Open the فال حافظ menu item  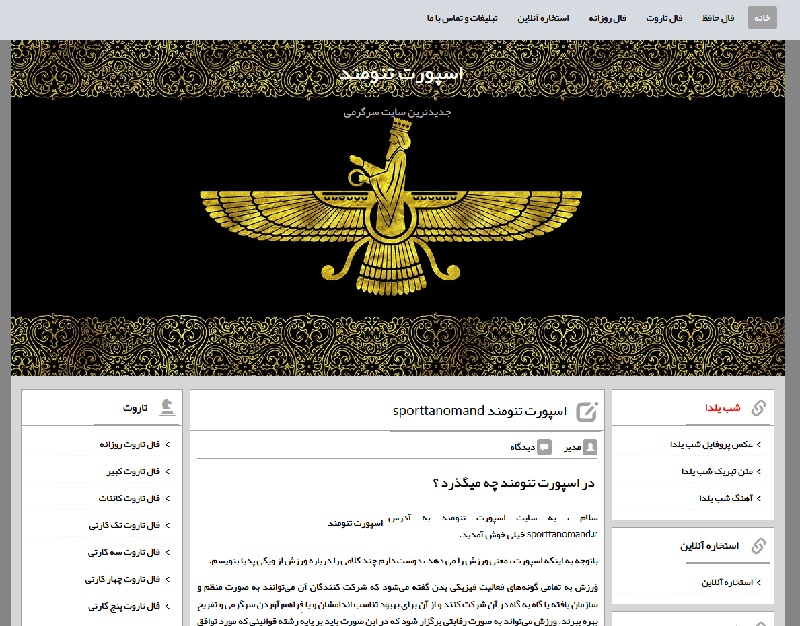718,18
